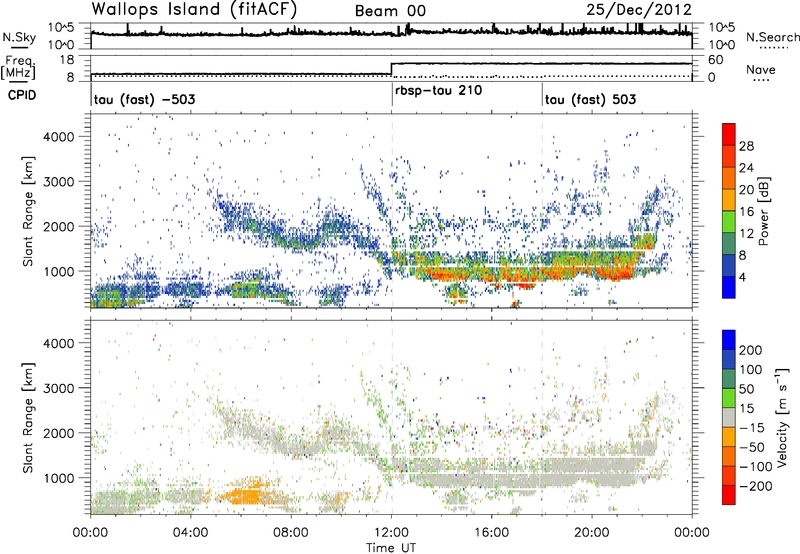Viewport: 800px width, 554px height.
Task: Click the 'Time UT' axis title
Action: [391, 547]
